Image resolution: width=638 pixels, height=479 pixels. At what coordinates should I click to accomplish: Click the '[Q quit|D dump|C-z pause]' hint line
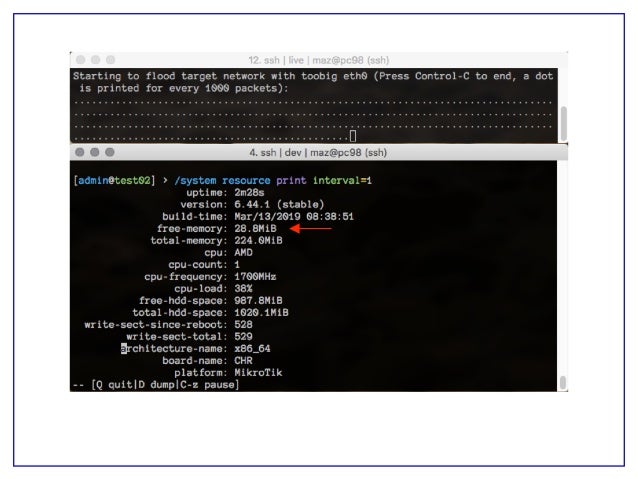[165, 385]
